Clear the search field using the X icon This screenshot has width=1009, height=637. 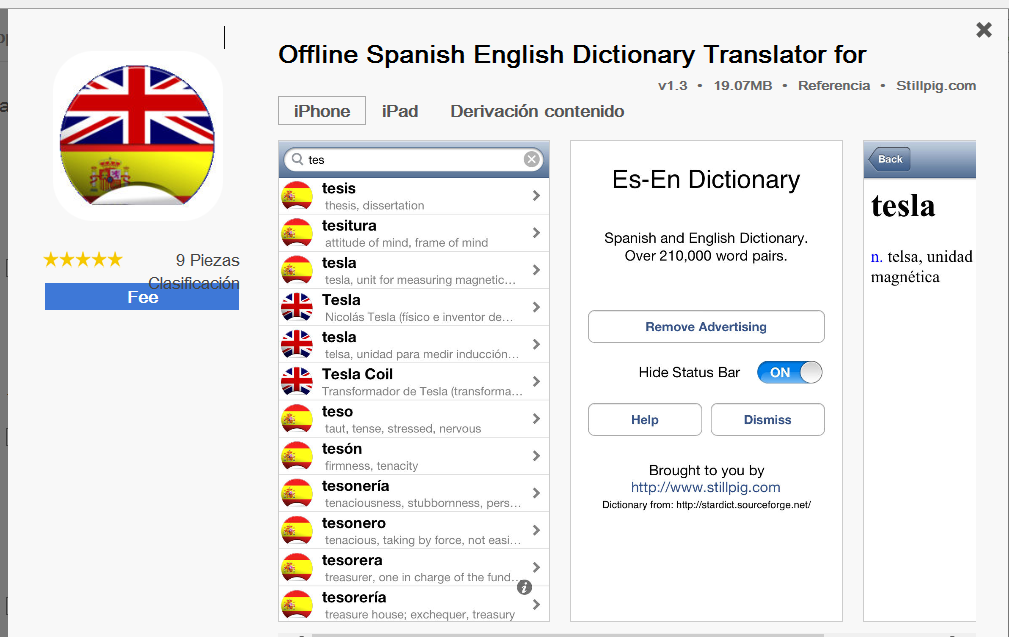(530, 158)
